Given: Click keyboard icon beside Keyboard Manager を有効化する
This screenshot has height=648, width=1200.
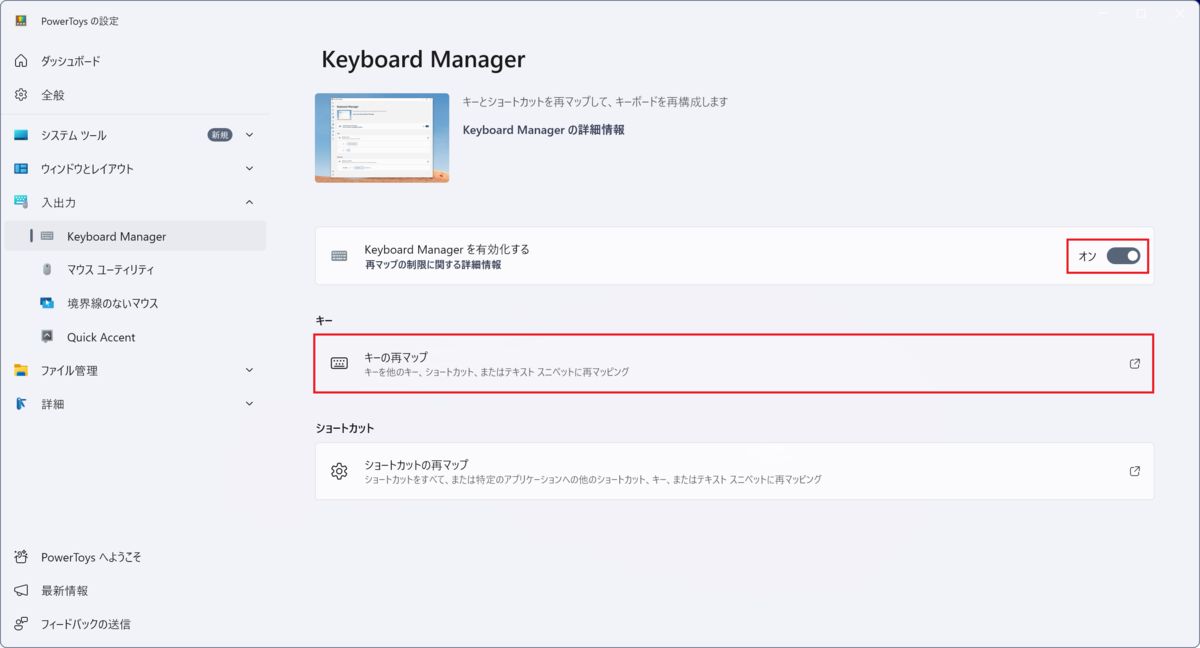Looking at the screenshot, I should (x=339, y=256).
